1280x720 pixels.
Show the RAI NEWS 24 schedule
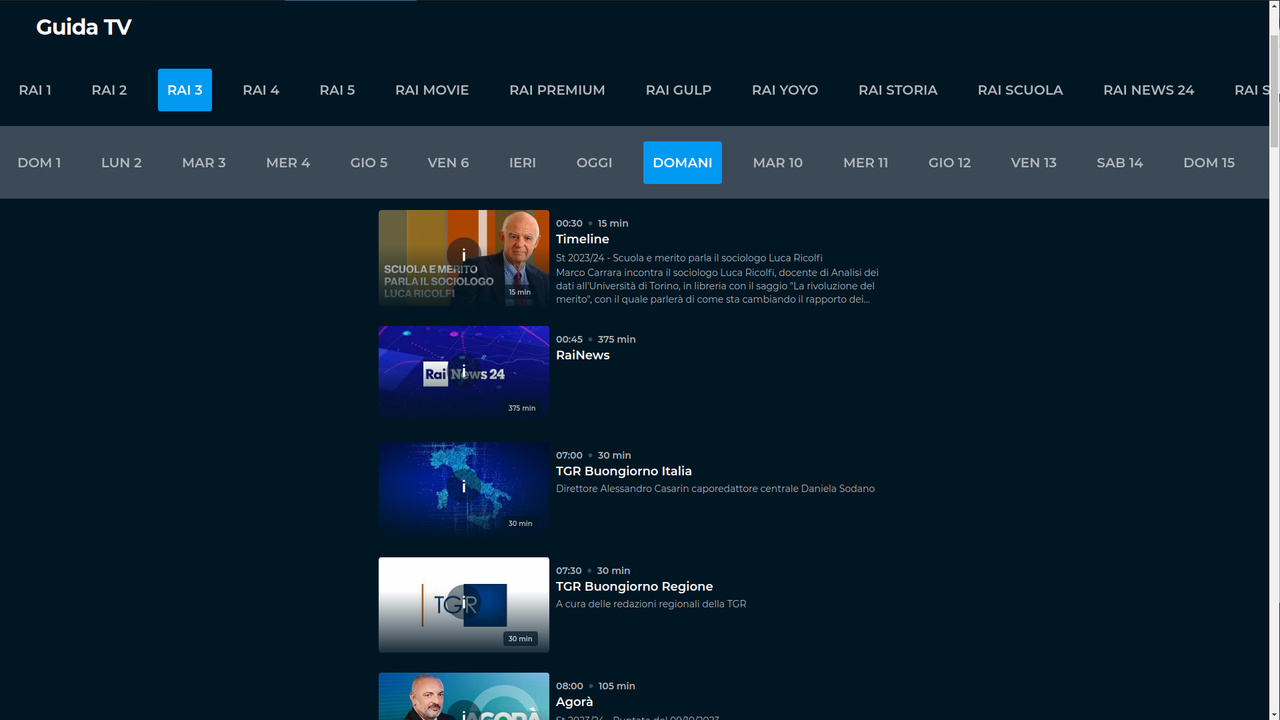[1149, 90]
